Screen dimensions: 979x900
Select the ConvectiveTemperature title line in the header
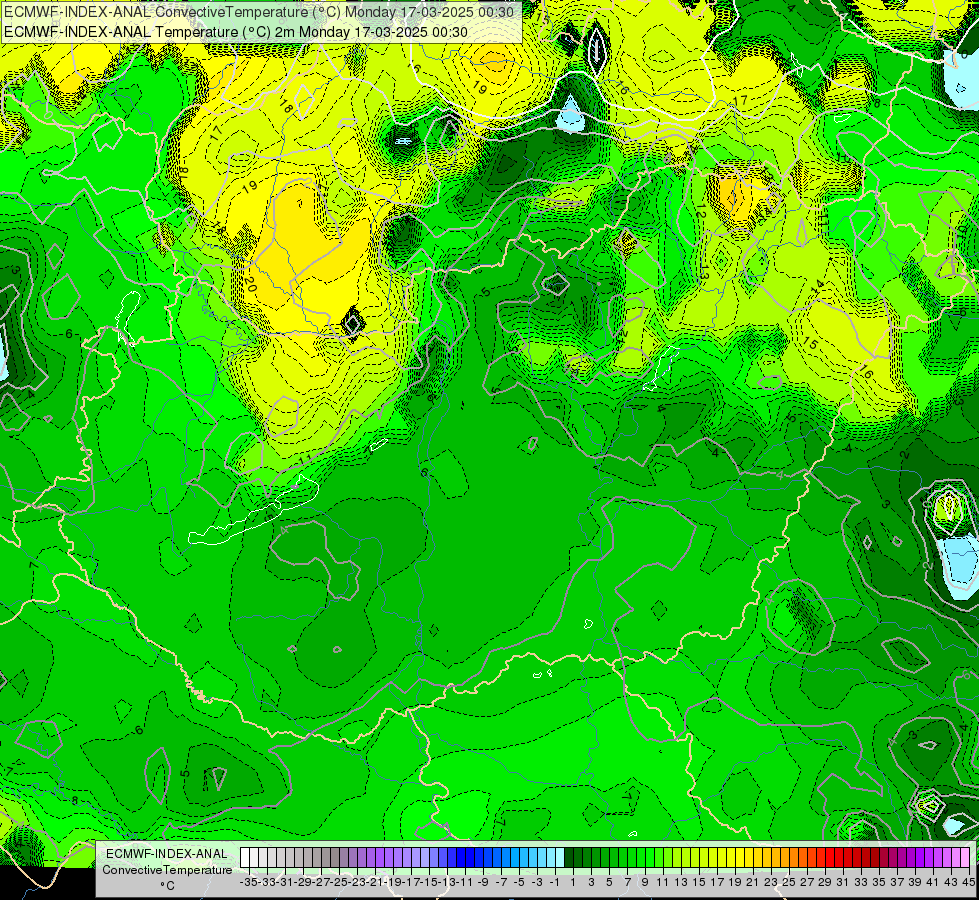coord(259,12)
